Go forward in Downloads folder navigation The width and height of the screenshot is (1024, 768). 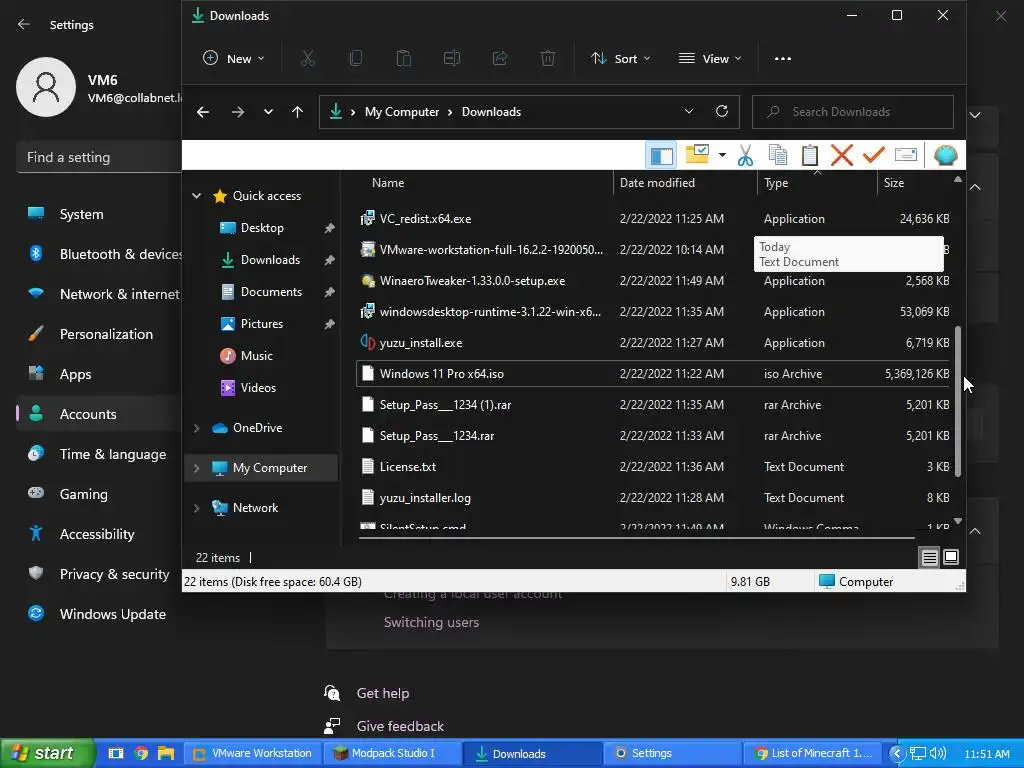click(238, 112)
